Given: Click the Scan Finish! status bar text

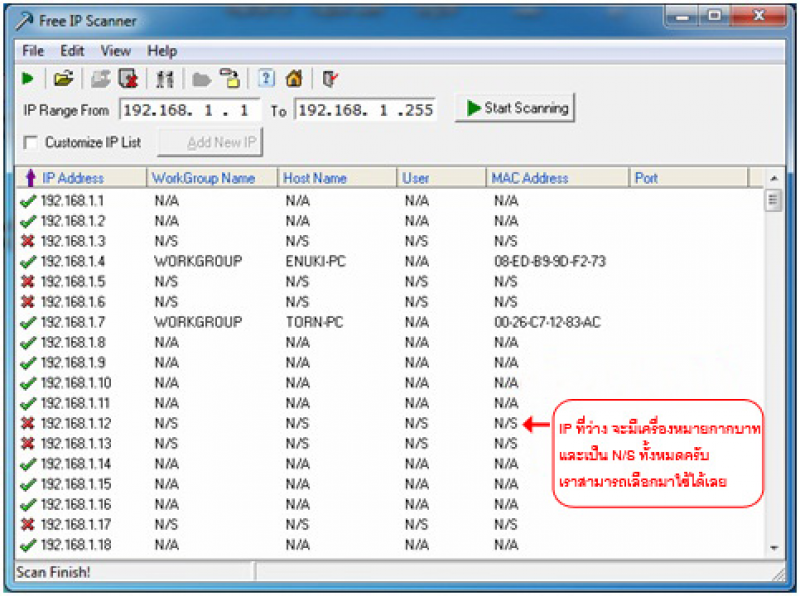Looking at the screenshot, I should (53, 572).
